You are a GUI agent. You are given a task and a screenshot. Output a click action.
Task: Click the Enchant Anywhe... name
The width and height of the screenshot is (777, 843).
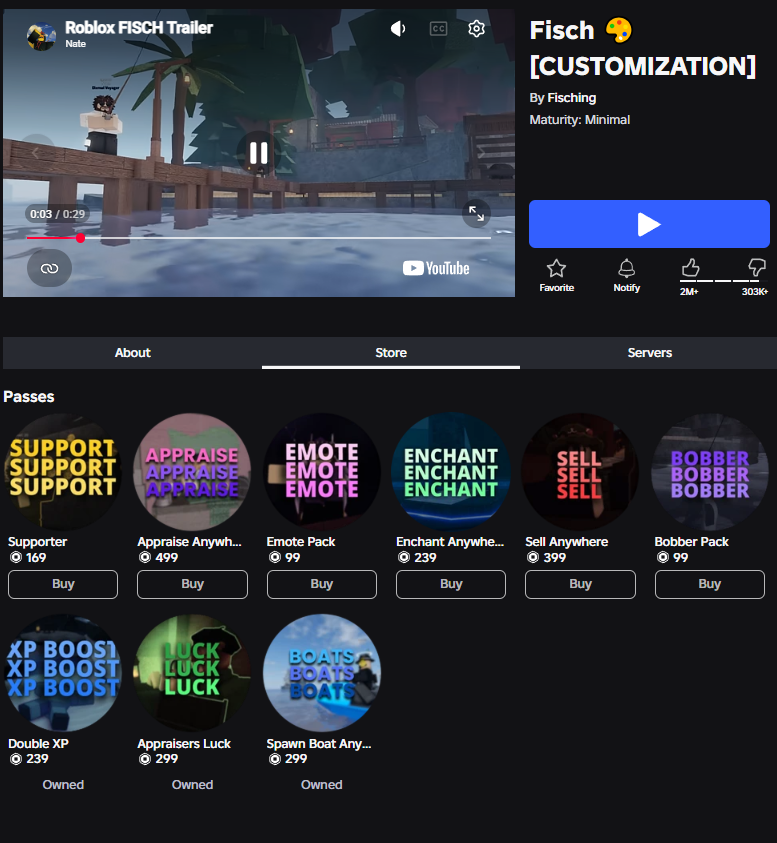(x=450, y=541)
